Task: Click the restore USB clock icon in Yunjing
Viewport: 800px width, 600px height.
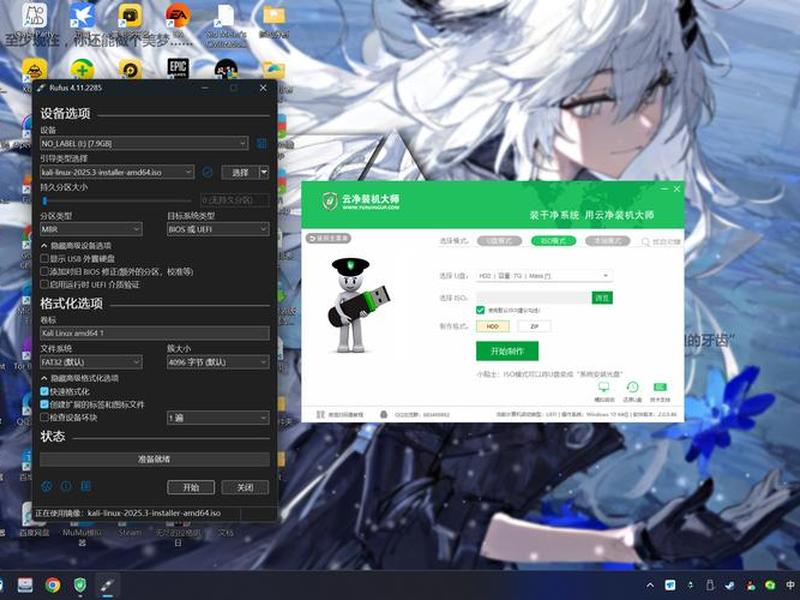Action: (x=632, y=387)
